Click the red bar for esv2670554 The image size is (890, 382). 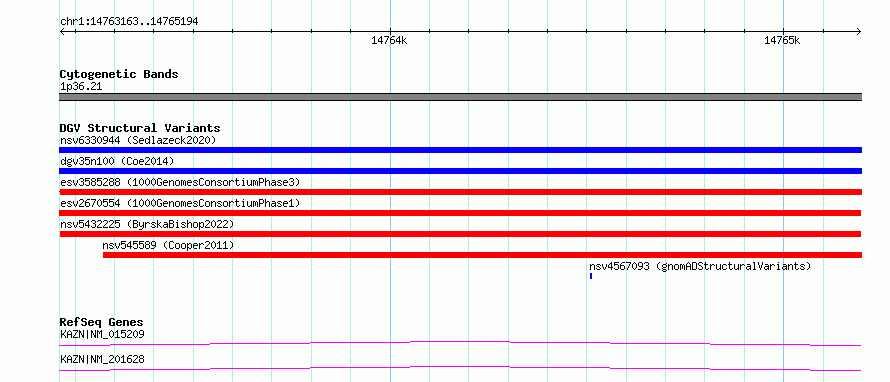pos(460,213)
